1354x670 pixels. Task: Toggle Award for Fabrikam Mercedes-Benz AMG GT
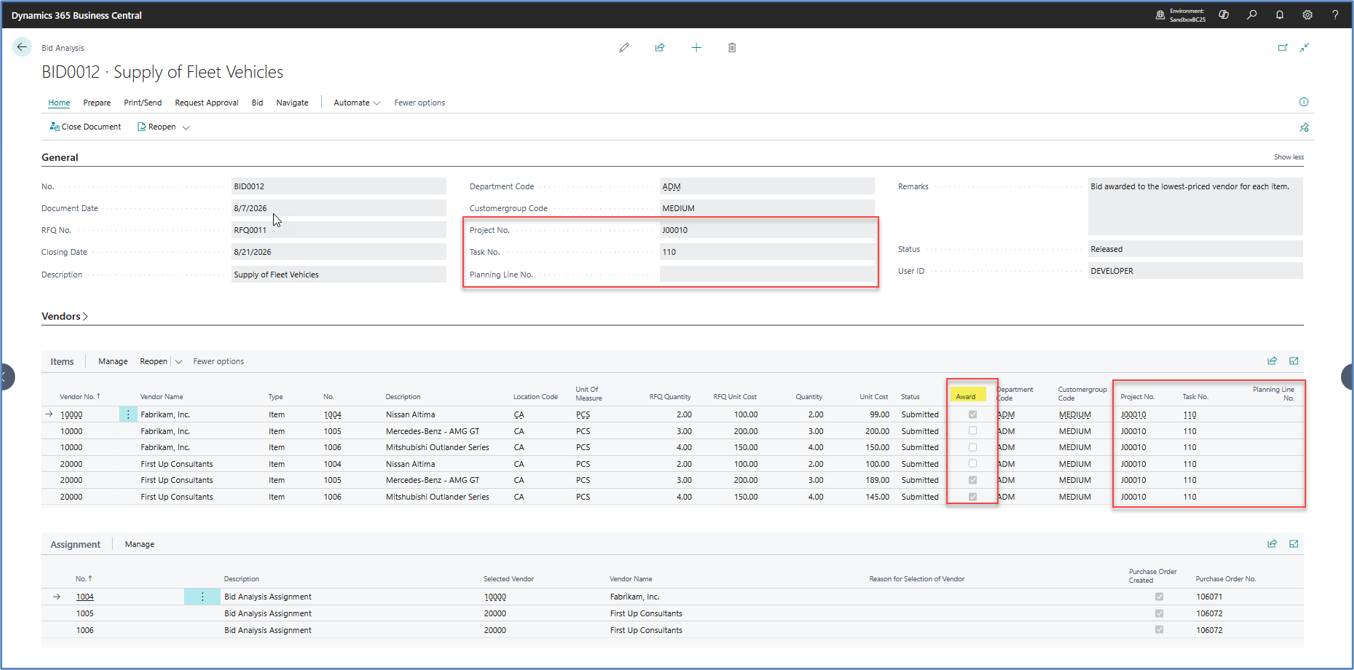coord(972,431)
